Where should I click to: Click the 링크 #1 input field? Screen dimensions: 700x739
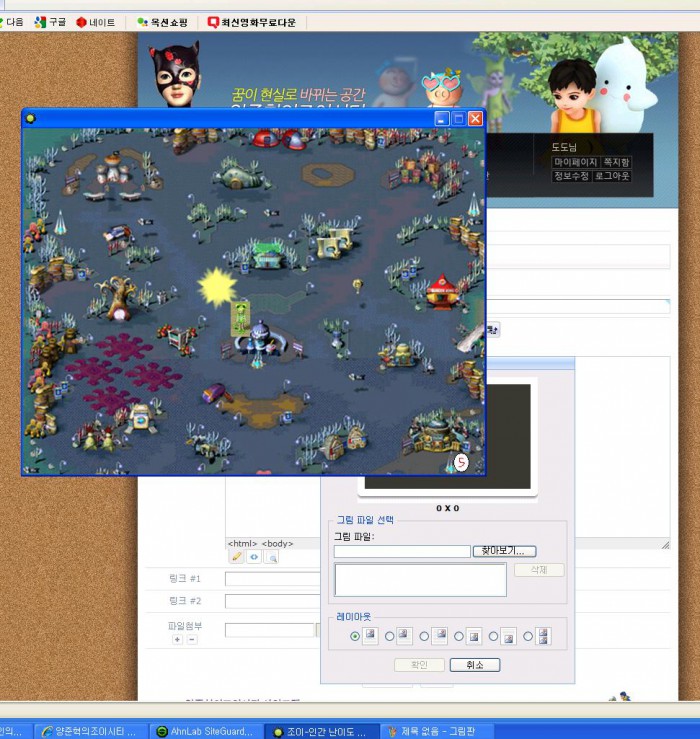pyautogui.click(x=272, y=578)
